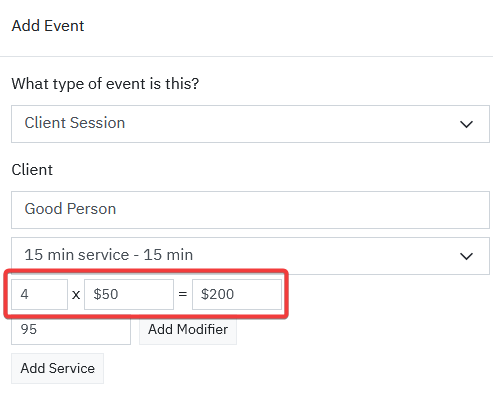Click the 'What type of event is this?' label
The width and height of the screenshot is (493, 395).
(x=105, y=84)
